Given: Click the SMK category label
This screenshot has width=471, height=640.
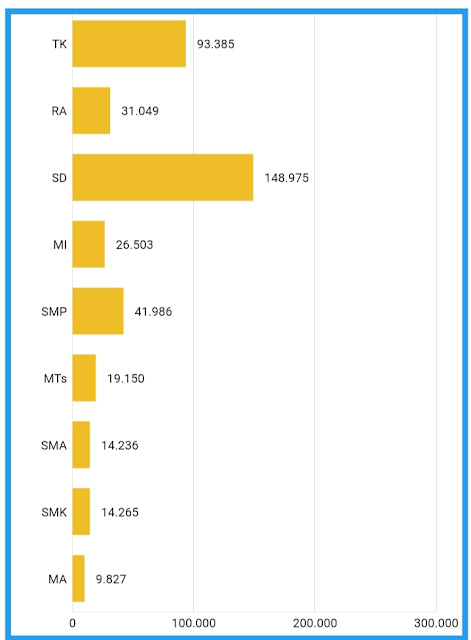Looking at the screenshot, I should pyautogui.click(x=54, y=512).
